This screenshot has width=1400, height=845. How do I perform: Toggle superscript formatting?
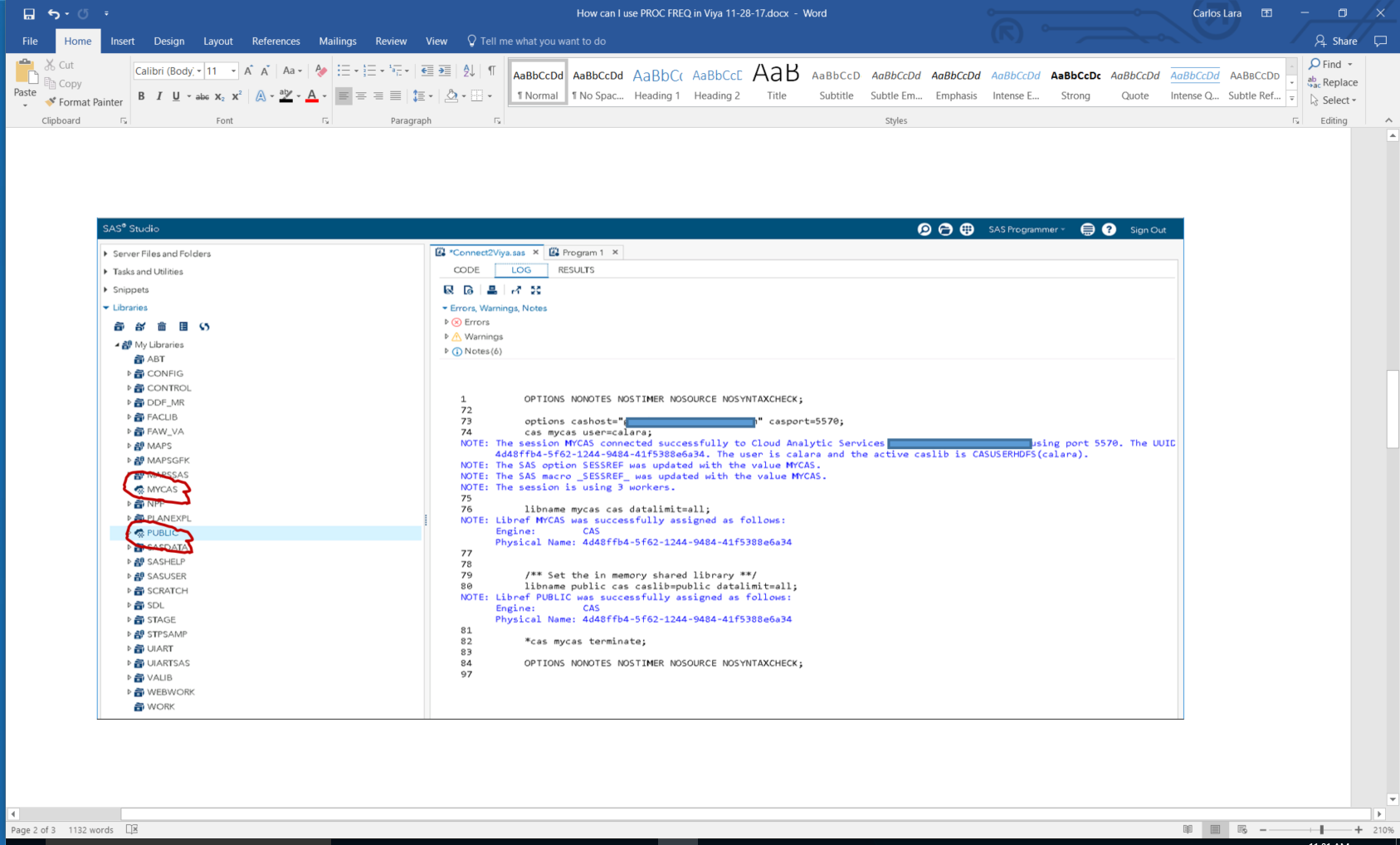point(237,96)
